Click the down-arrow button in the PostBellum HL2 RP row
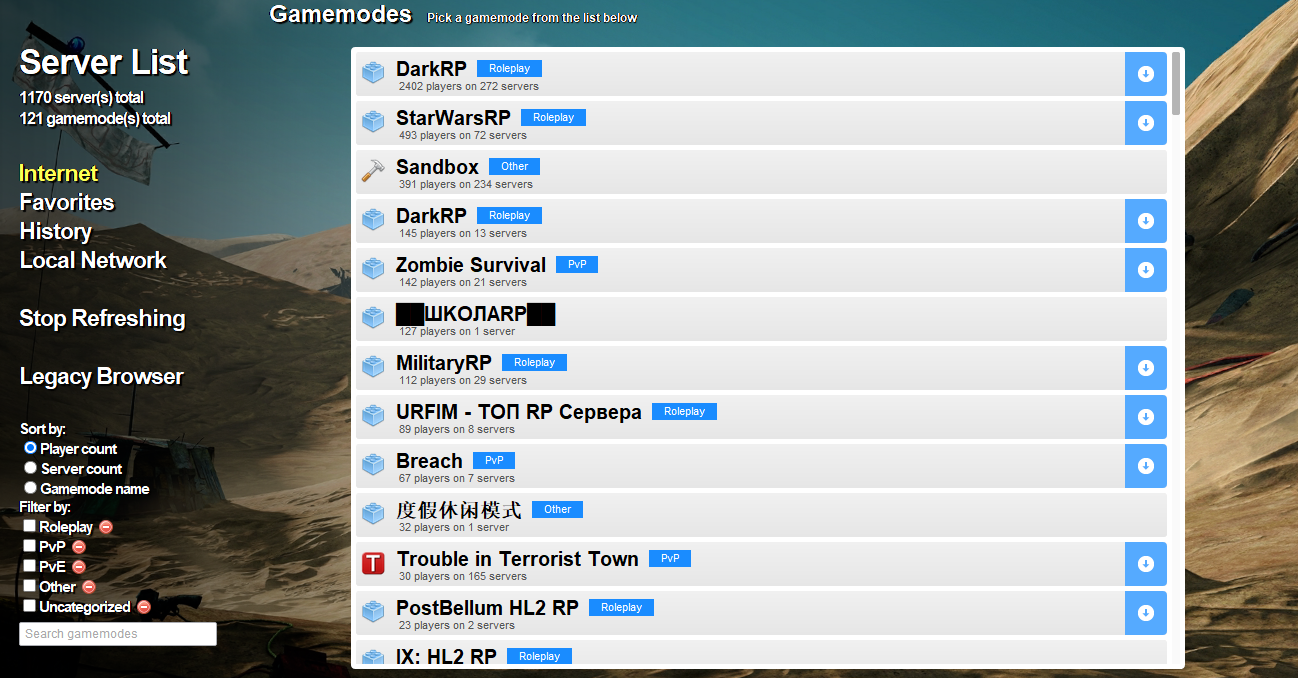The image size is (1298, 678). click(1146, 613)
